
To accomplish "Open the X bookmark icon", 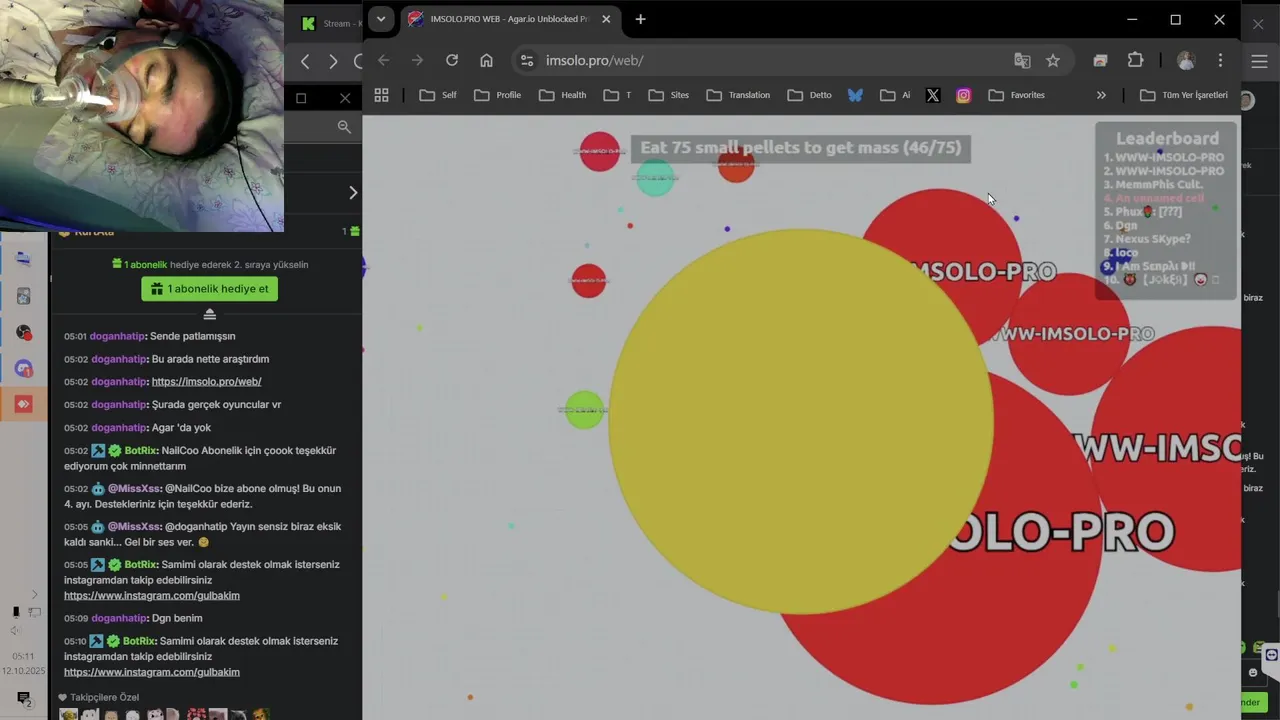I will pos(932,95).
